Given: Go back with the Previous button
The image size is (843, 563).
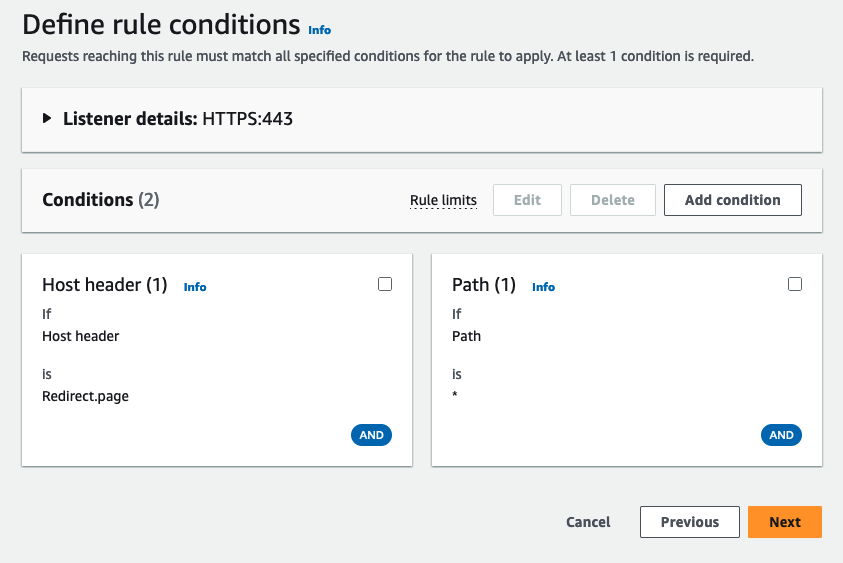Looking at the screenshot, I should 689,522.
